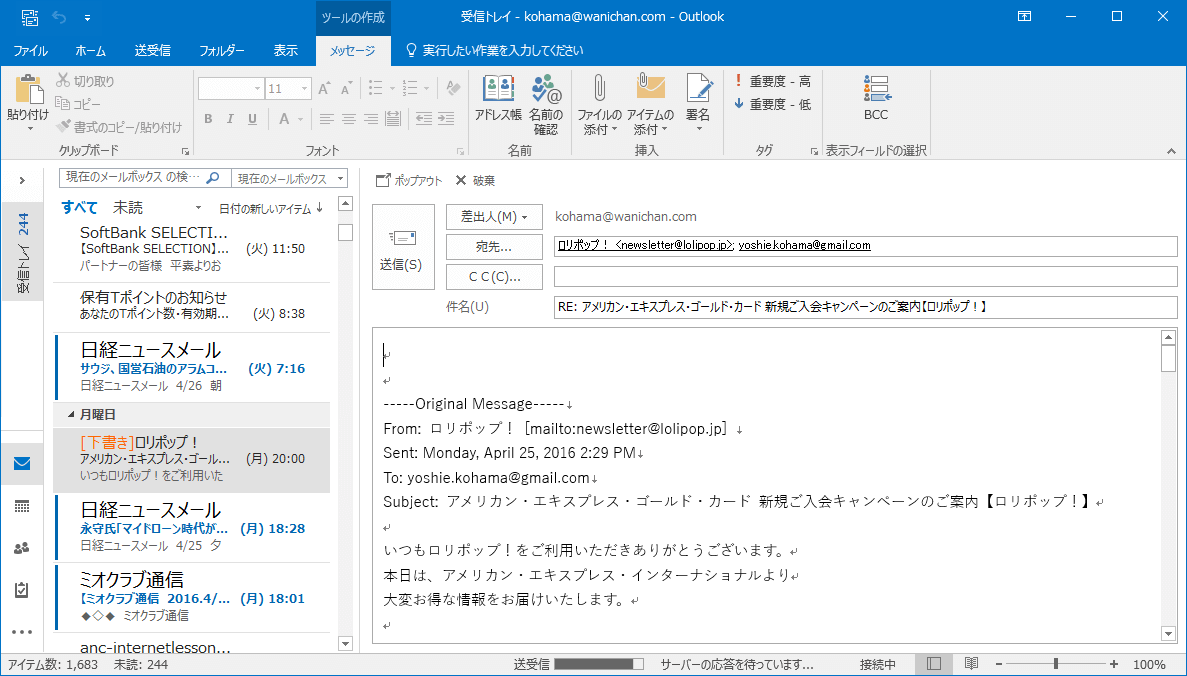This screenshot has height=676, width=1187.
Task: Click the search magnifier icon
Action: coord(213,177)
